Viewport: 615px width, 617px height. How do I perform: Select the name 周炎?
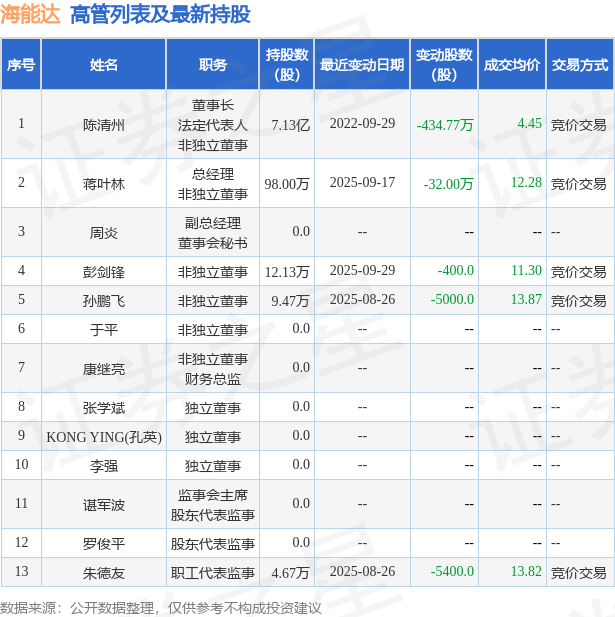[104, 233]
